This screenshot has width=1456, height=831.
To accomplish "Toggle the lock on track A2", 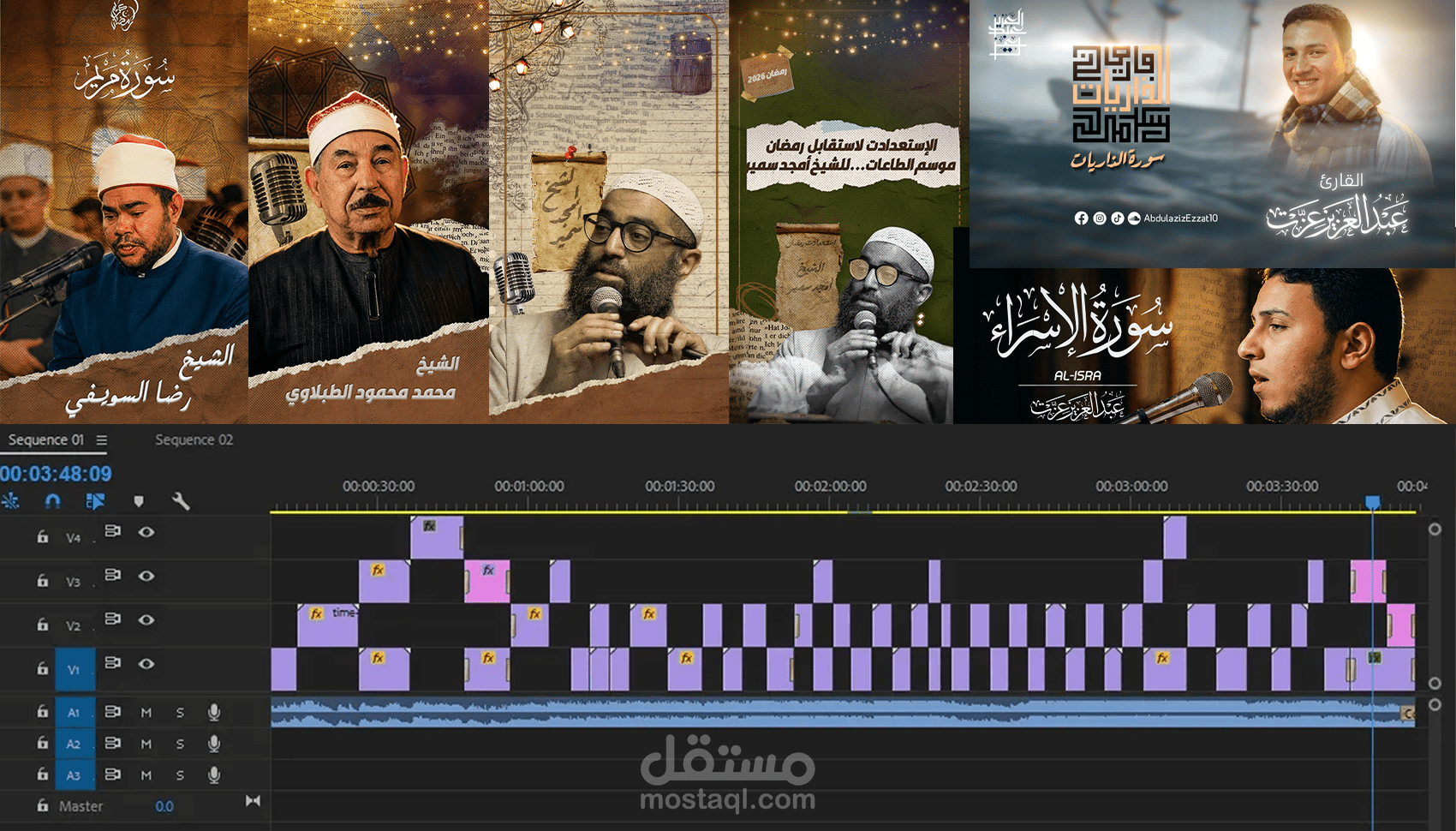I will coord(42,743).
